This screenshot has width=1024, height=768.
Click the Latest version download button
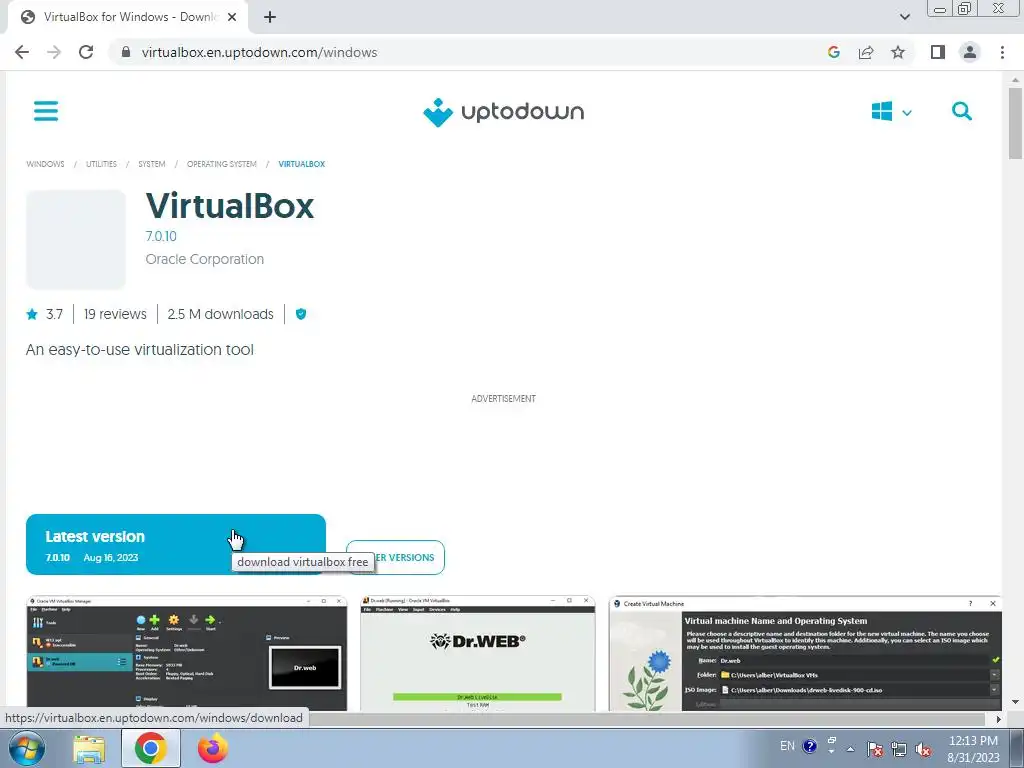pos(176,545)
